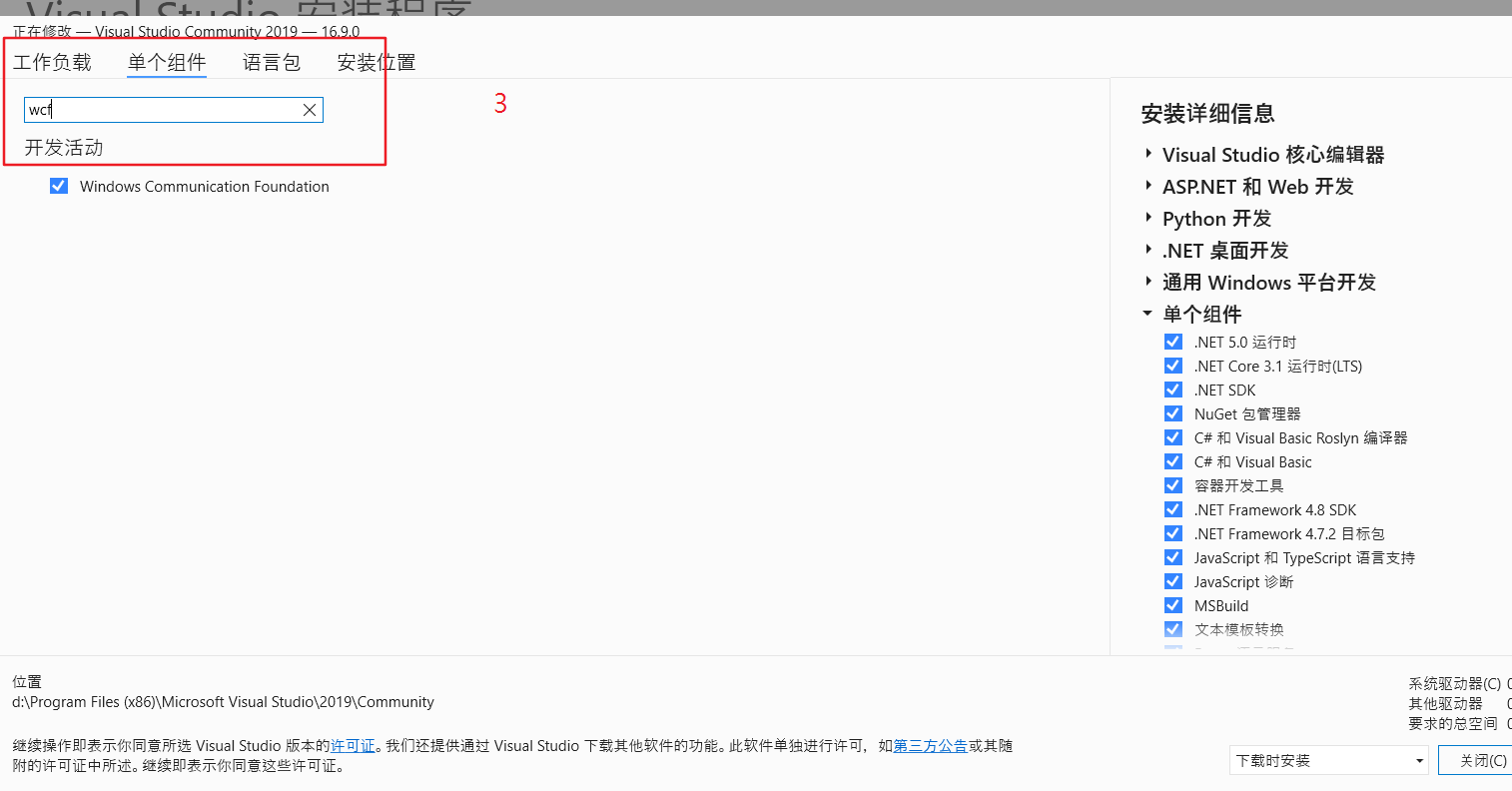Toggle 文本模板转换 checkbox
This screenshot has width=1512, height=791.
tap(1173, 629)
